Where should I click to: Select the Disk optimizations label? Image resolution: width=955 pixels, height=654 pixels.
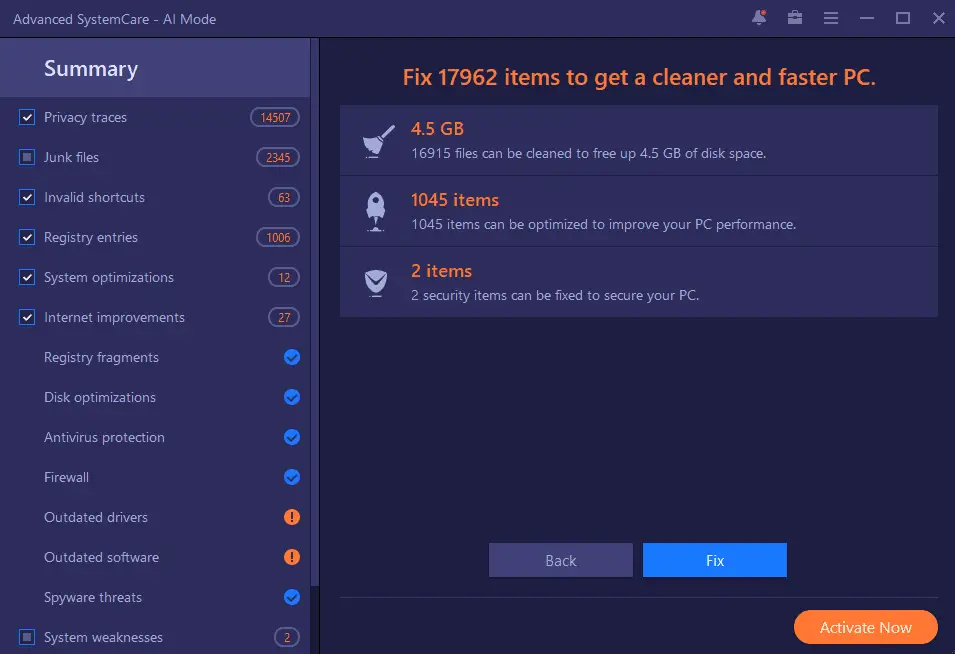click(100, 398)
